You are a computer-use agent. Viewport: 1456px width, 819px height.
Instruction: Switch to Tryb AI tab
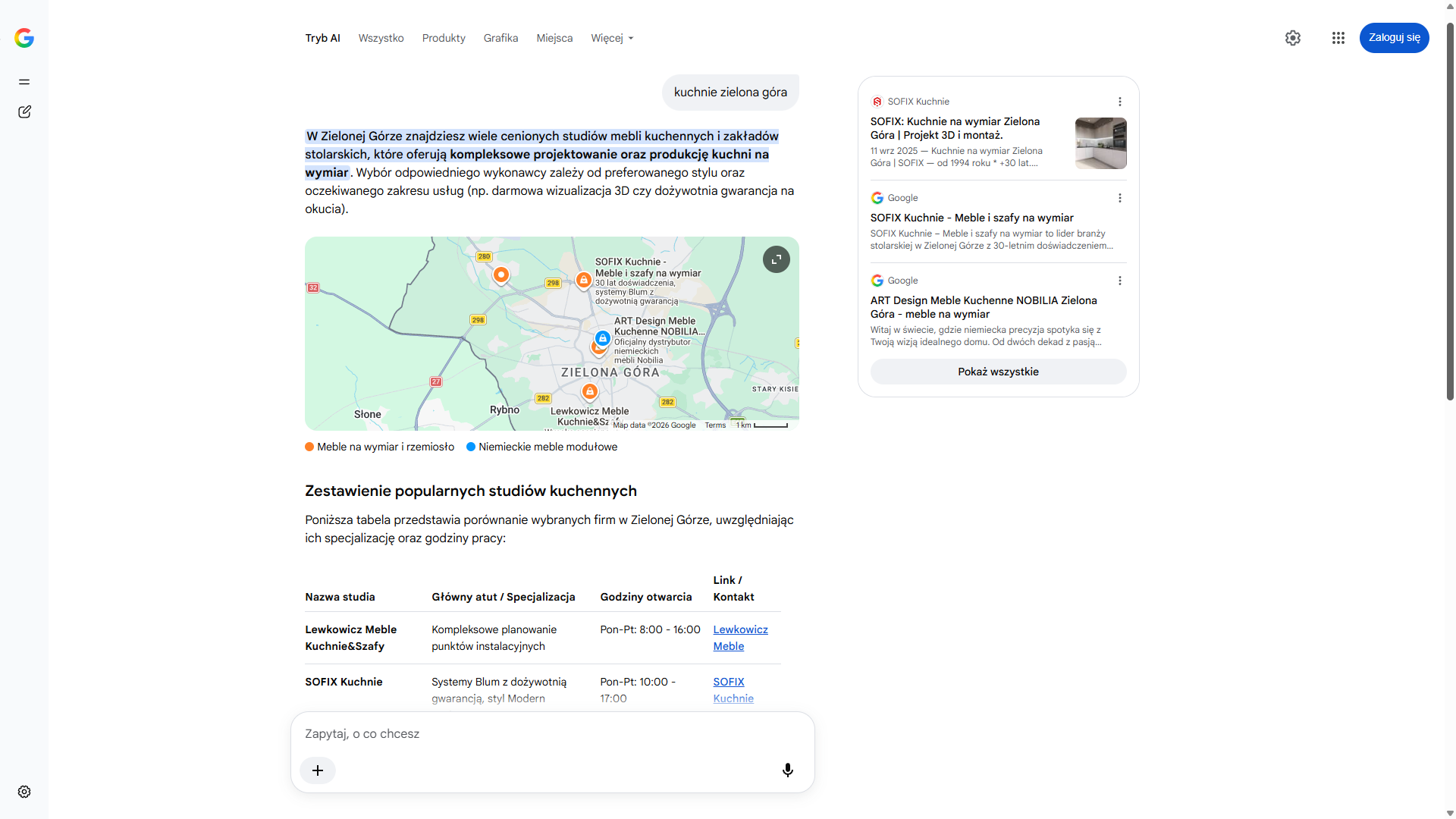[323, 38]
